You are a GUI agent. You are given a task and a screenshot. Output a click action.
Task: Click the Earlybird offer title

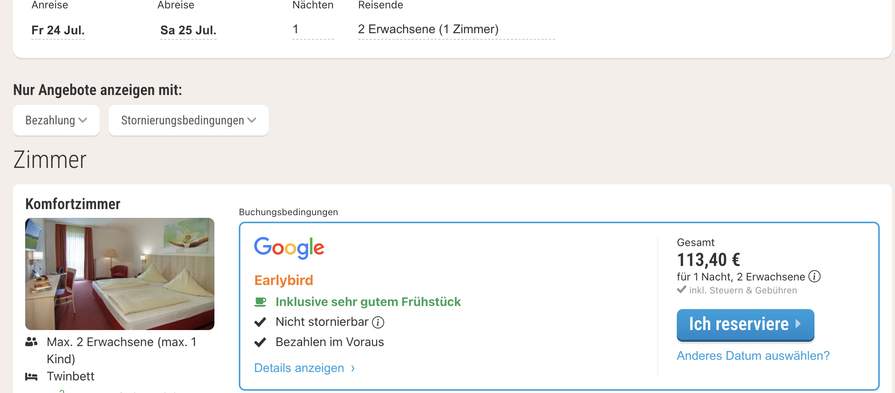pos(284,281)
